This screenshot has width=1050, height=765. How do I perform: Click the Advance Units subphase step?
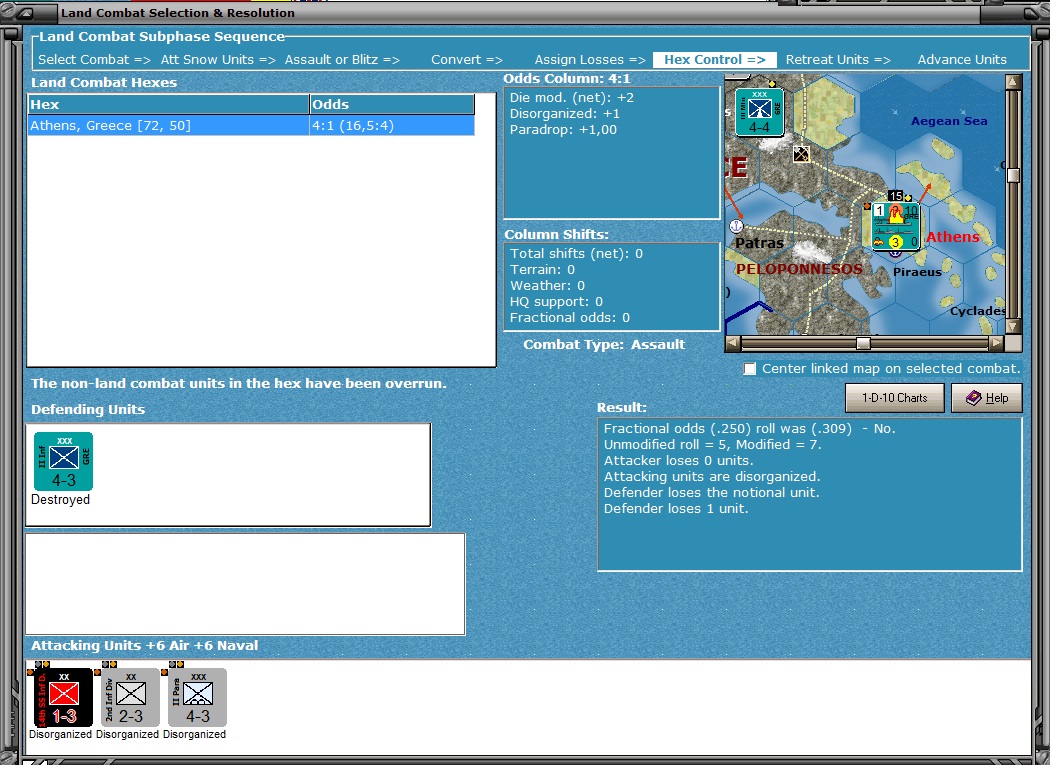coord(962,60)
